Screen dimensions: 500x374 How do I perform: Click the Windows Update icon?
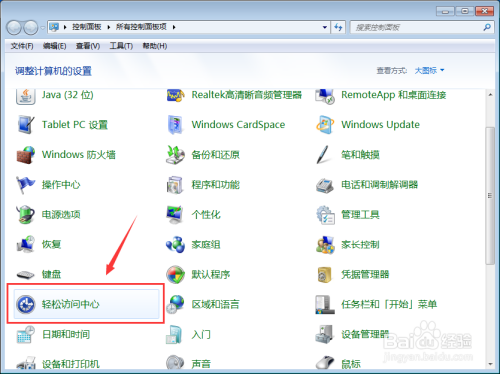(325, 125)
